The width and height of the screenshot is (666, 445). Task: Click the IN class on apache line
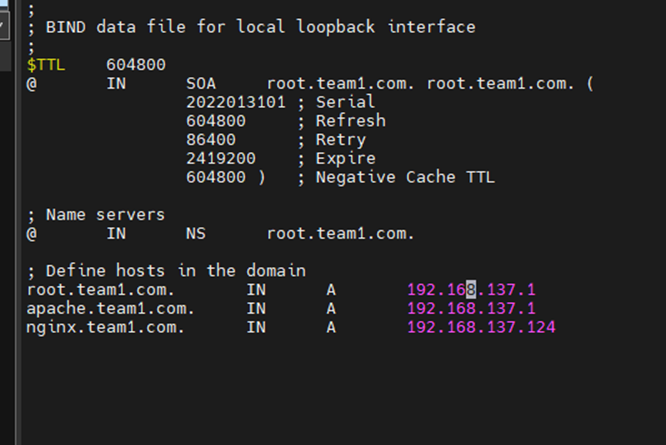click(x=256, y=309)
